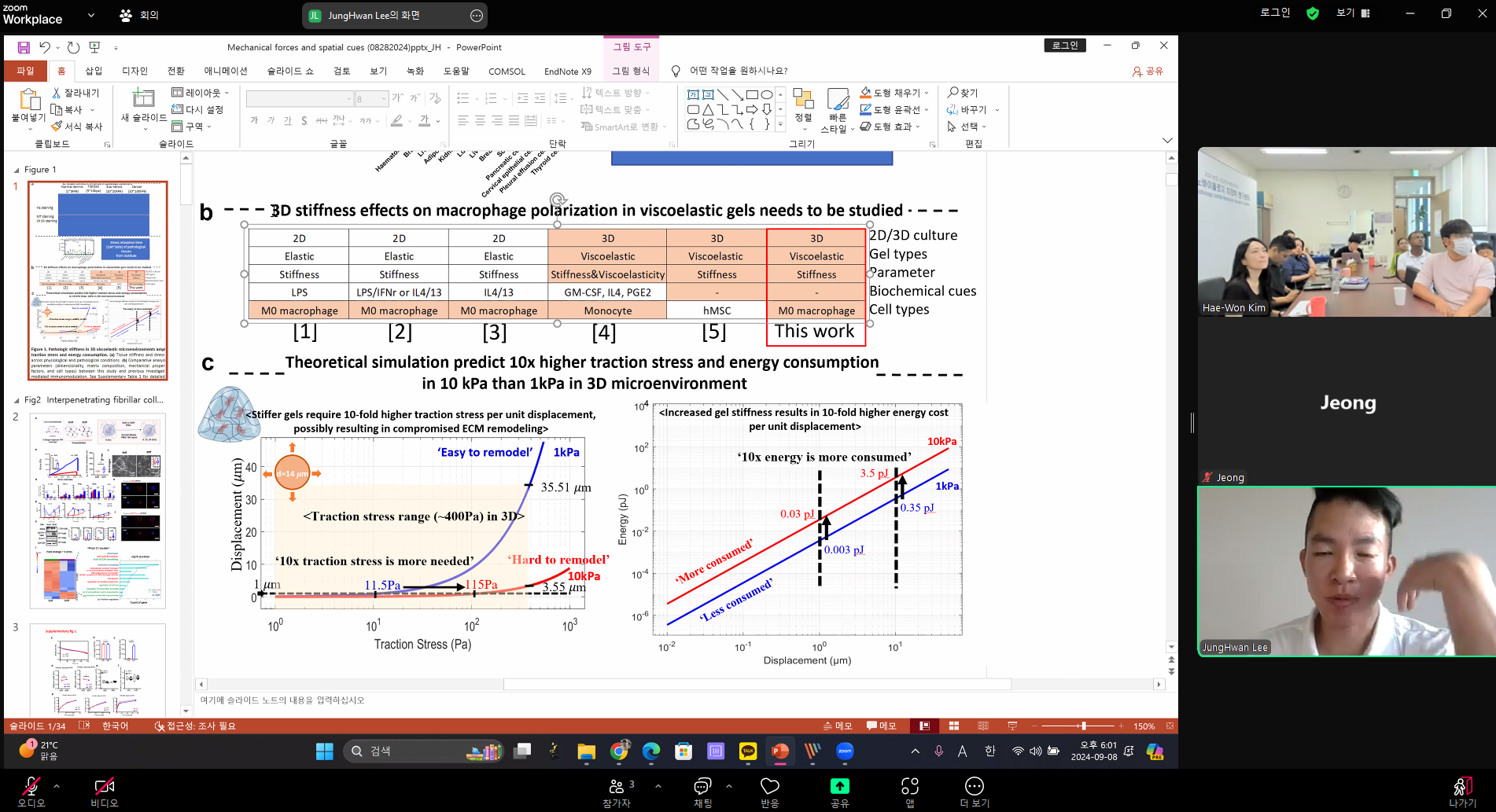Open Chrome from the Windows taskbar
Screen dimensions: 1496x812
pyautogui.click(x=620, y=751)
